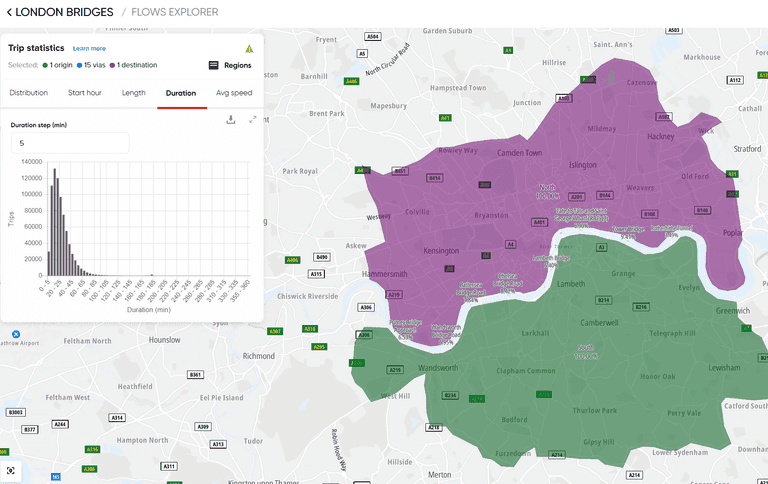Expand the trip statistics chart to fullscreen

tap(252, 119)
